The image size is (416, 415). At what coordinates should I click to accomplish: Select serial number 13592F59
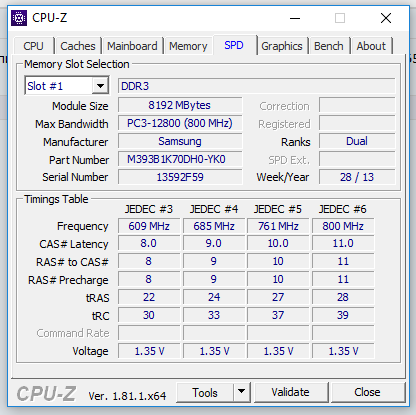180,177
